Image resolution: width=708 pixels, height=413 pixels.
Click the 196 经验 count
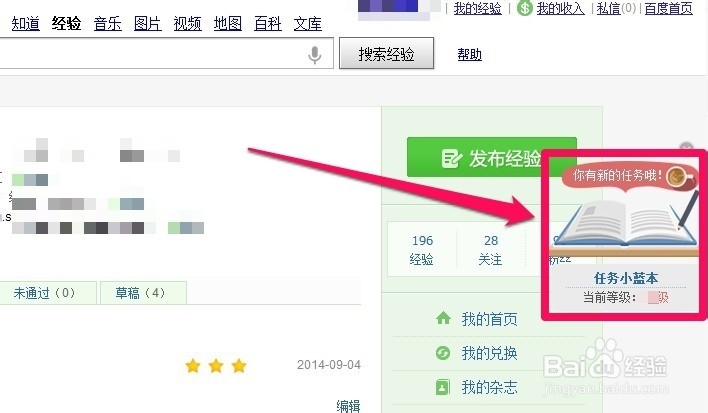[422, 250]
